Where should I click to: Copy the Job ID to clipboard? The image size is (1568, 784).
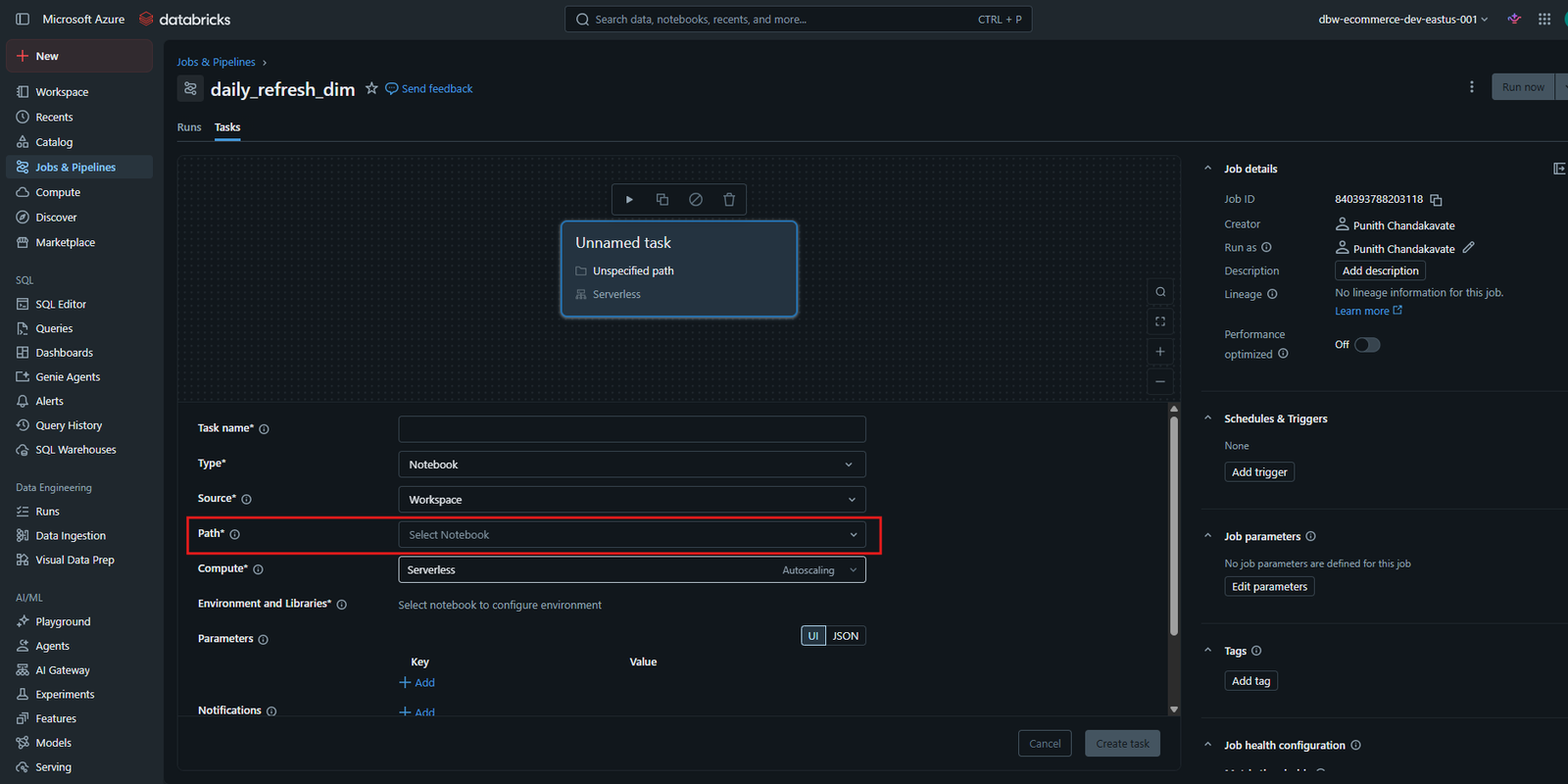[1436, 200]
